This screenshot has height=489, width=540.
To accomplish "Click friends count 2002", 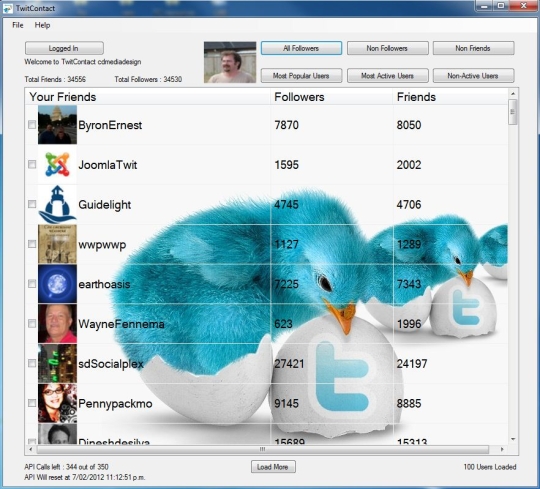I will (409, 165).
